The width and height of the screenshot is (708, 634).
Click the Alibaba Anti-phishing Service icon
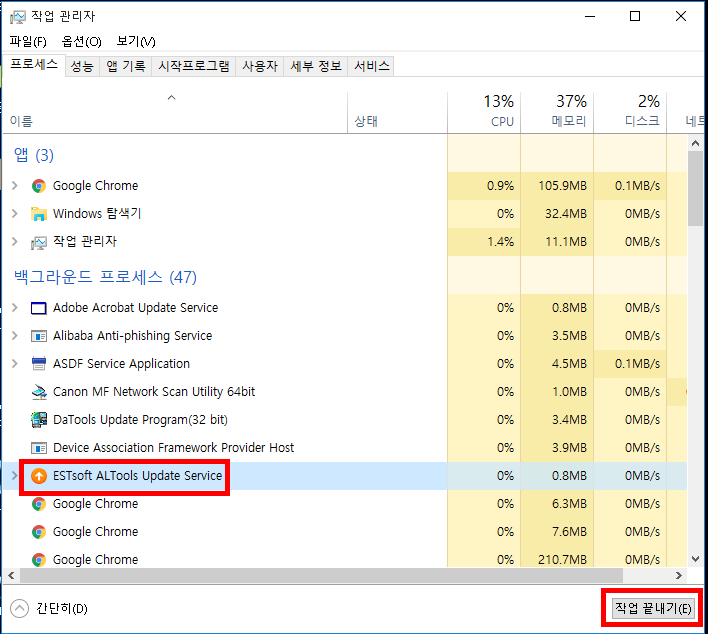coord(39,336)
